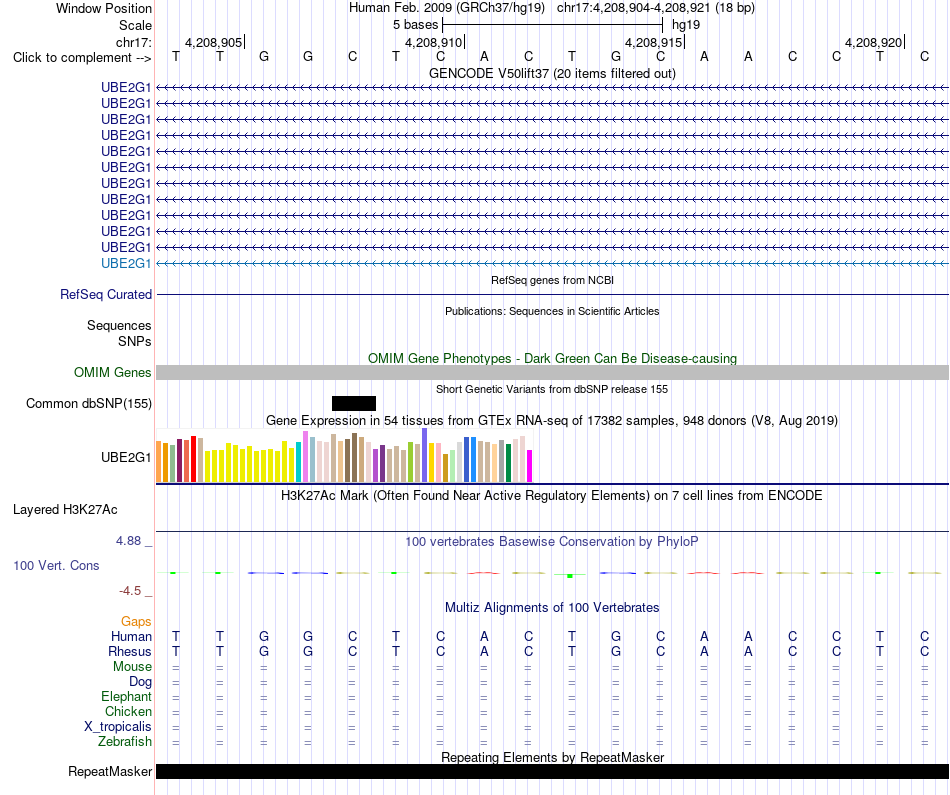The width and height of the screenshot is (950, 795).
Task: Open the 'OMIM Genes' track label
Action: [x=113, y=373]
